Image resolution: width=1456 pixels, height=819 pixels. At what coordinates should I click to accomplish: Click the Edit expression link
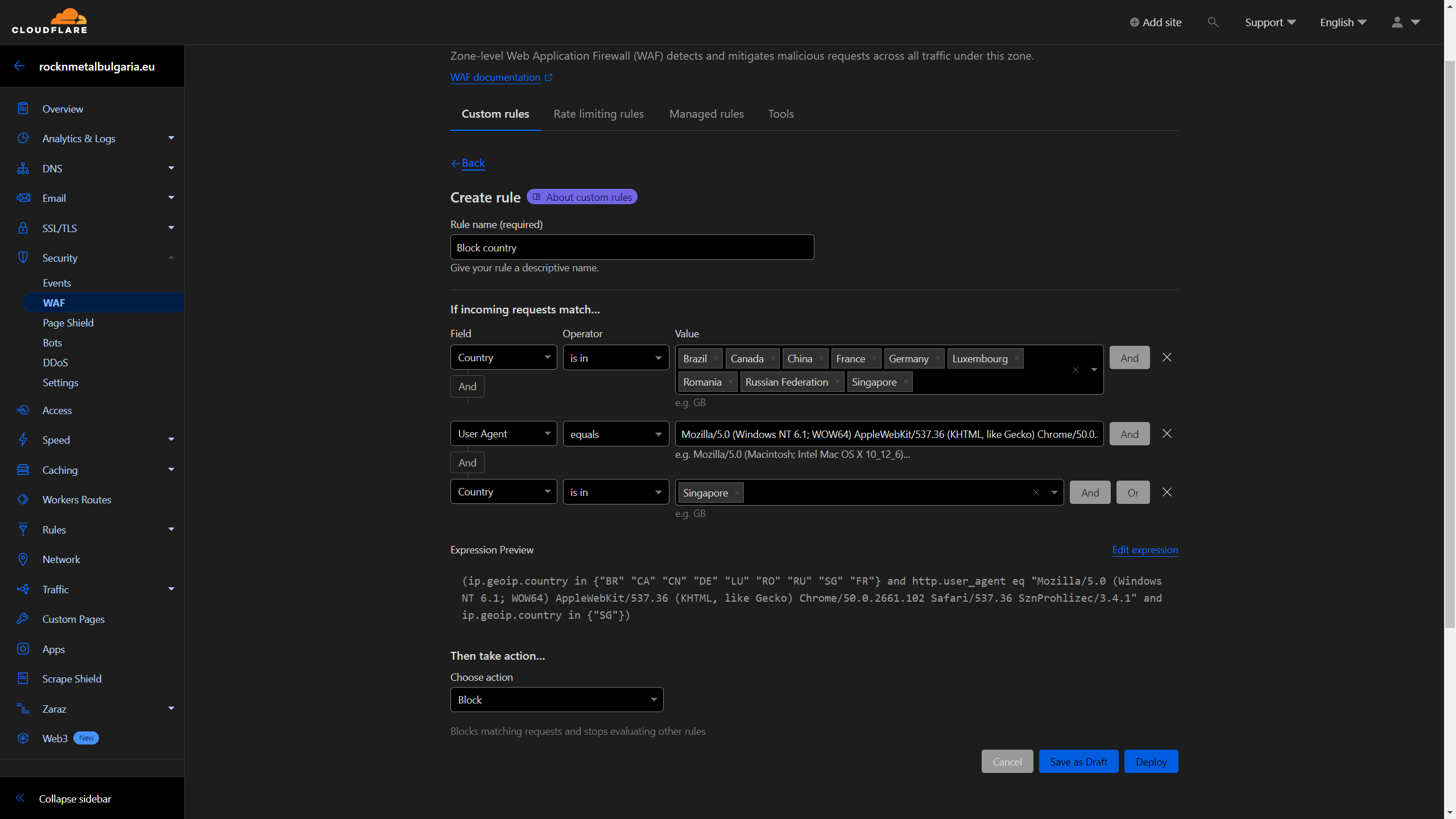(x=1144, y=550)
